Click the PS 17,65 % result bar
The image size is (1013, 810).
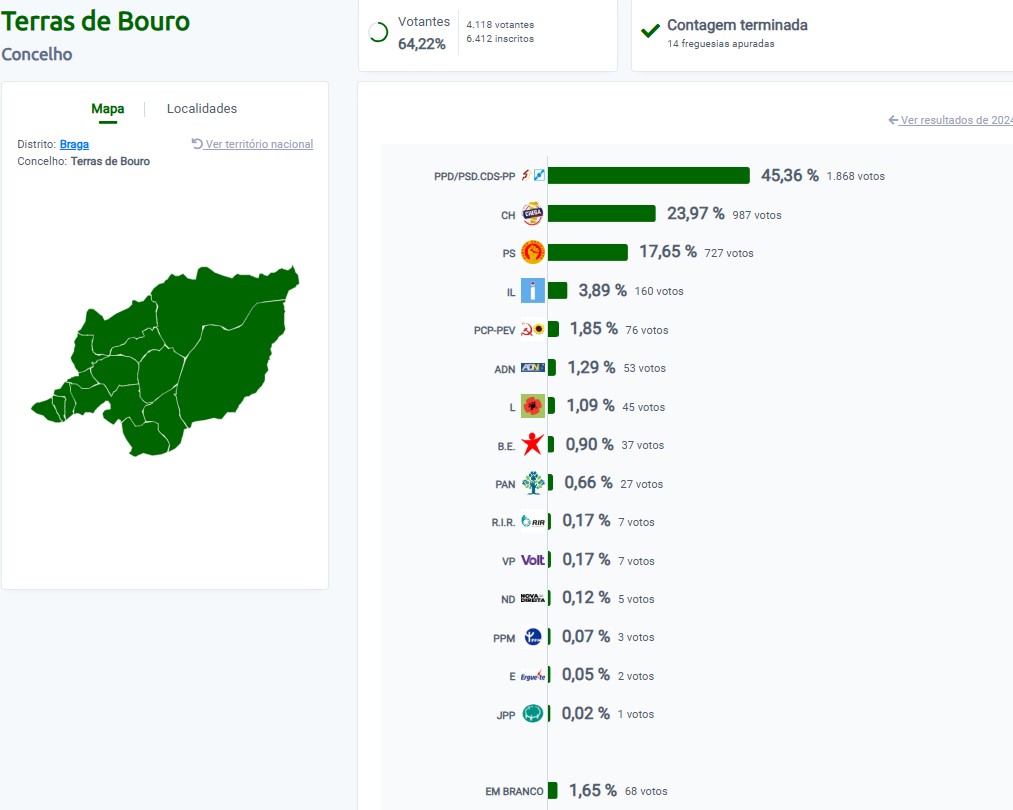coord(588,252)
